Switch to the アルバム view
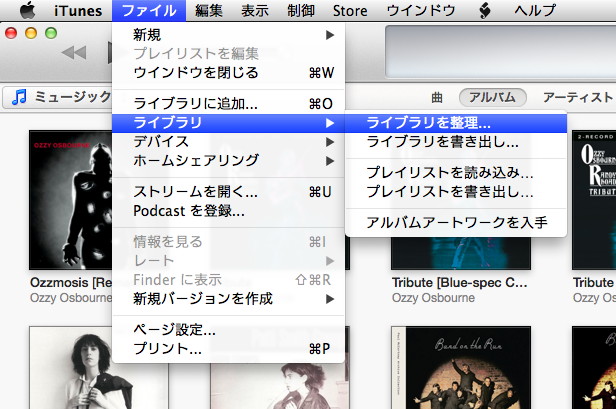Screen dimensions: 616x409 (x=493, y=97)
